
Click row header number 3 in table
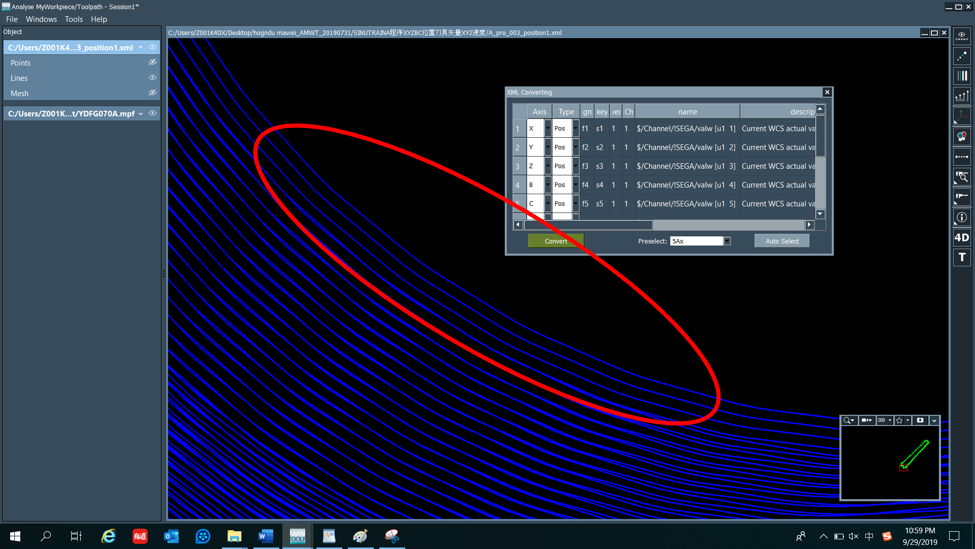click(x=517, y=166)
